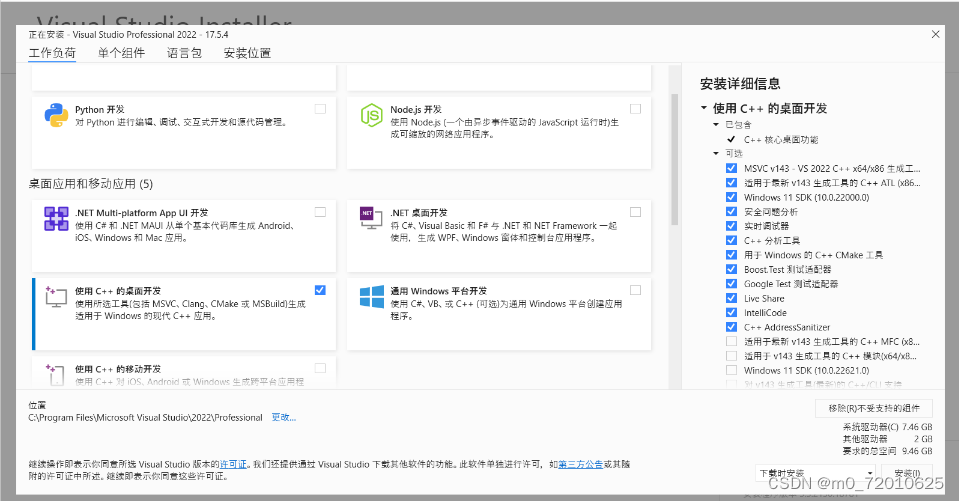Viewport: 959px width, 501px height.
Task: Click the 通用 Windows 平台开发 Windows logo icon
Action: click(372, 297)
